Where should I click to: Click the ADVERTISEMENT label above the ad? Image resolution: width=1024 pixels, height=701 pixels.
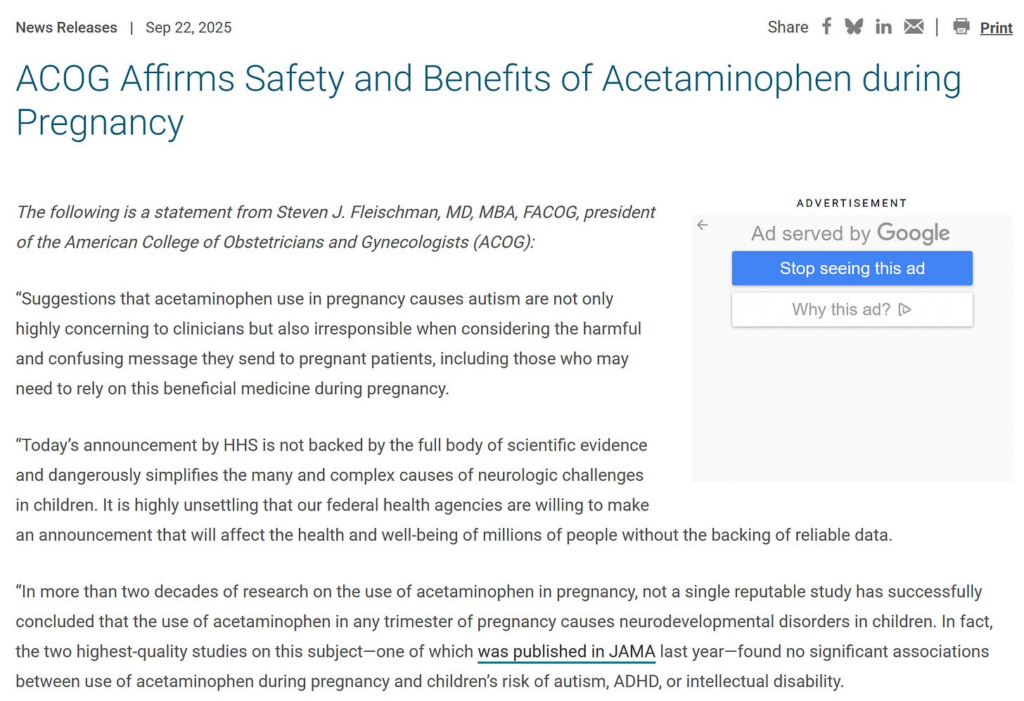[x=851, y=203]
